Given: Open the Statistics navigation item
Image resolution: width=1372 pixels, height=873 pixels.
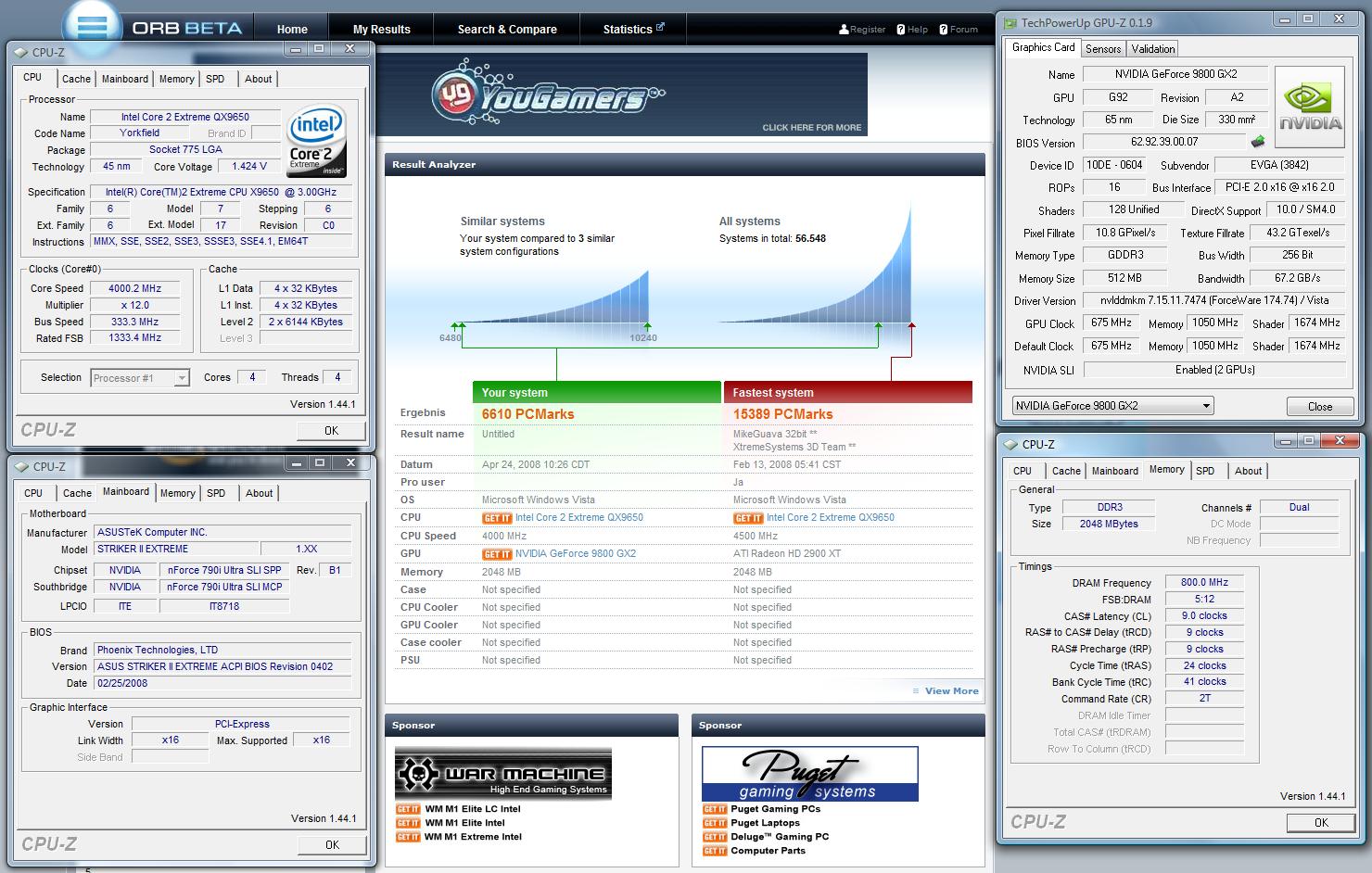Looking at the screenshot, I should [633, 30].
